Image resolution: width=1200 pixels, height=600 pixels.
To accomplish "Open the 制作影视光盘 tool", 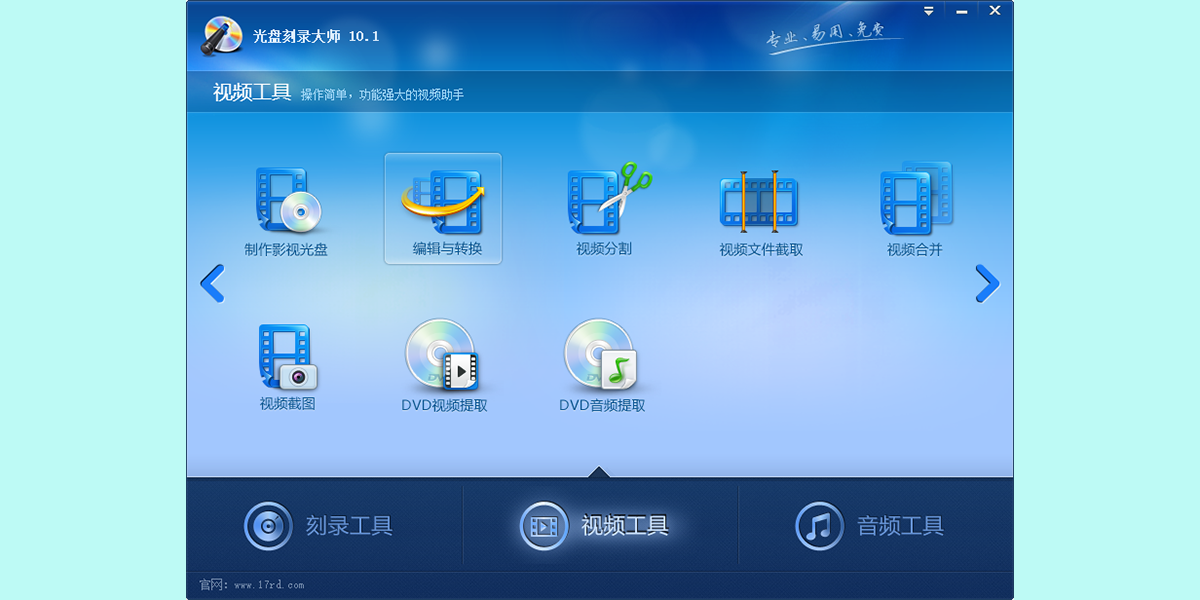I will 283,205.
